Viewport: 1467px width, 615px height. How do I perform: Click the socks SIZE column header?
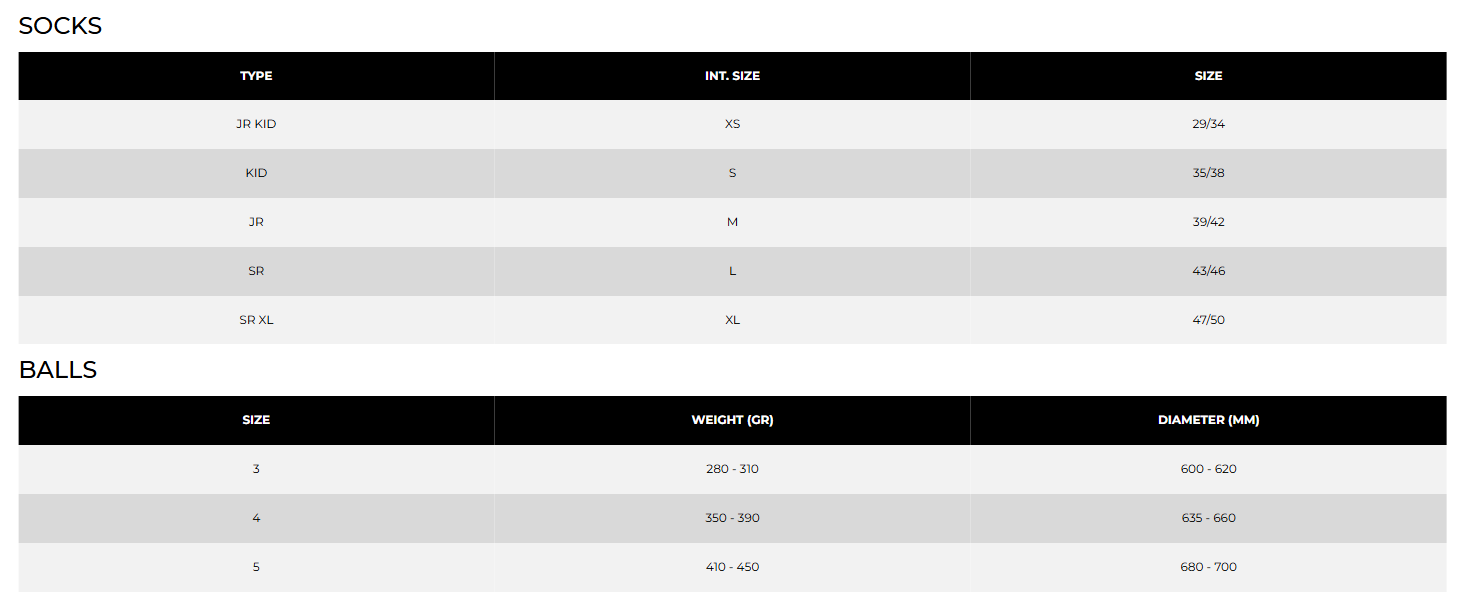point(1208,76)
